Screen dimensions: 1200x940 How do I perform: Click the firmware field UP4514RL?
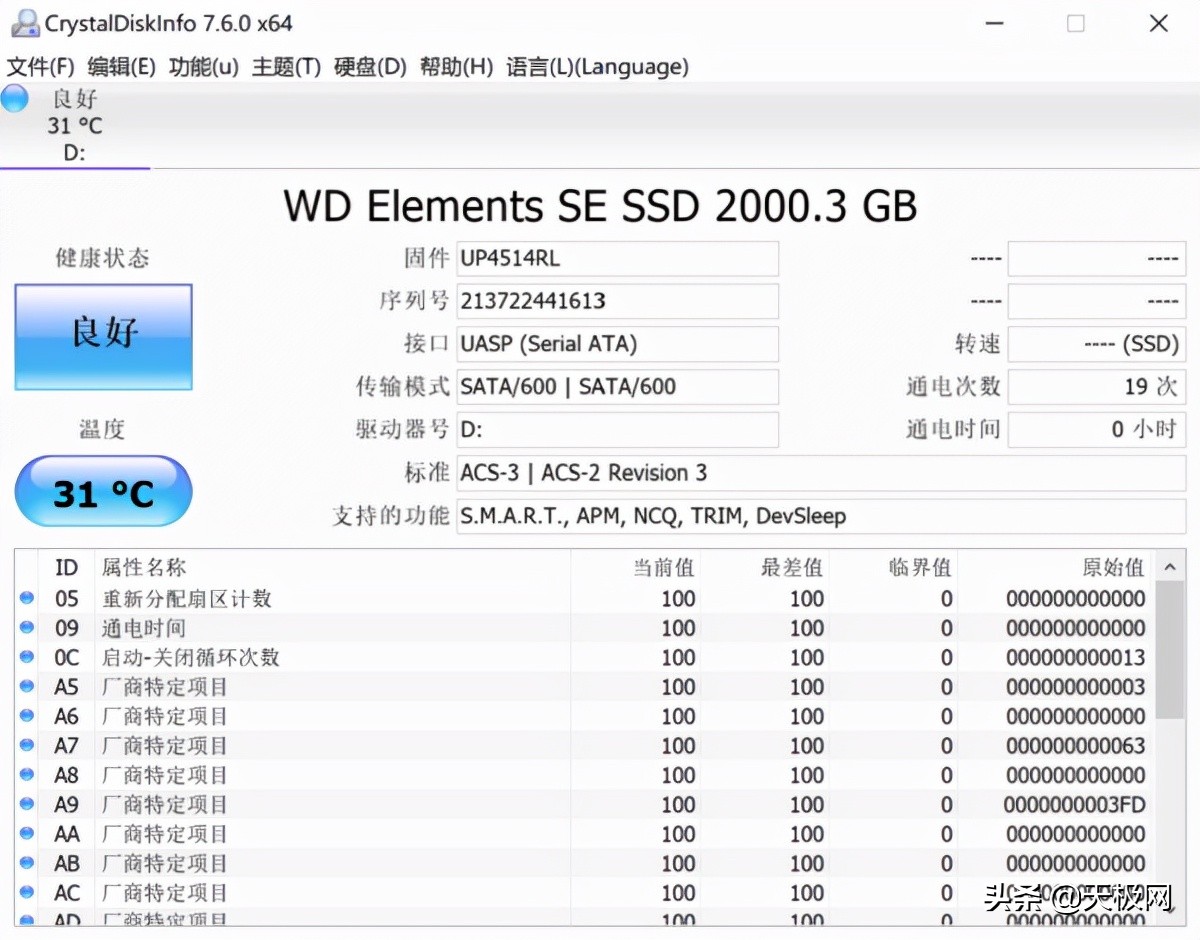click(617, 259)
